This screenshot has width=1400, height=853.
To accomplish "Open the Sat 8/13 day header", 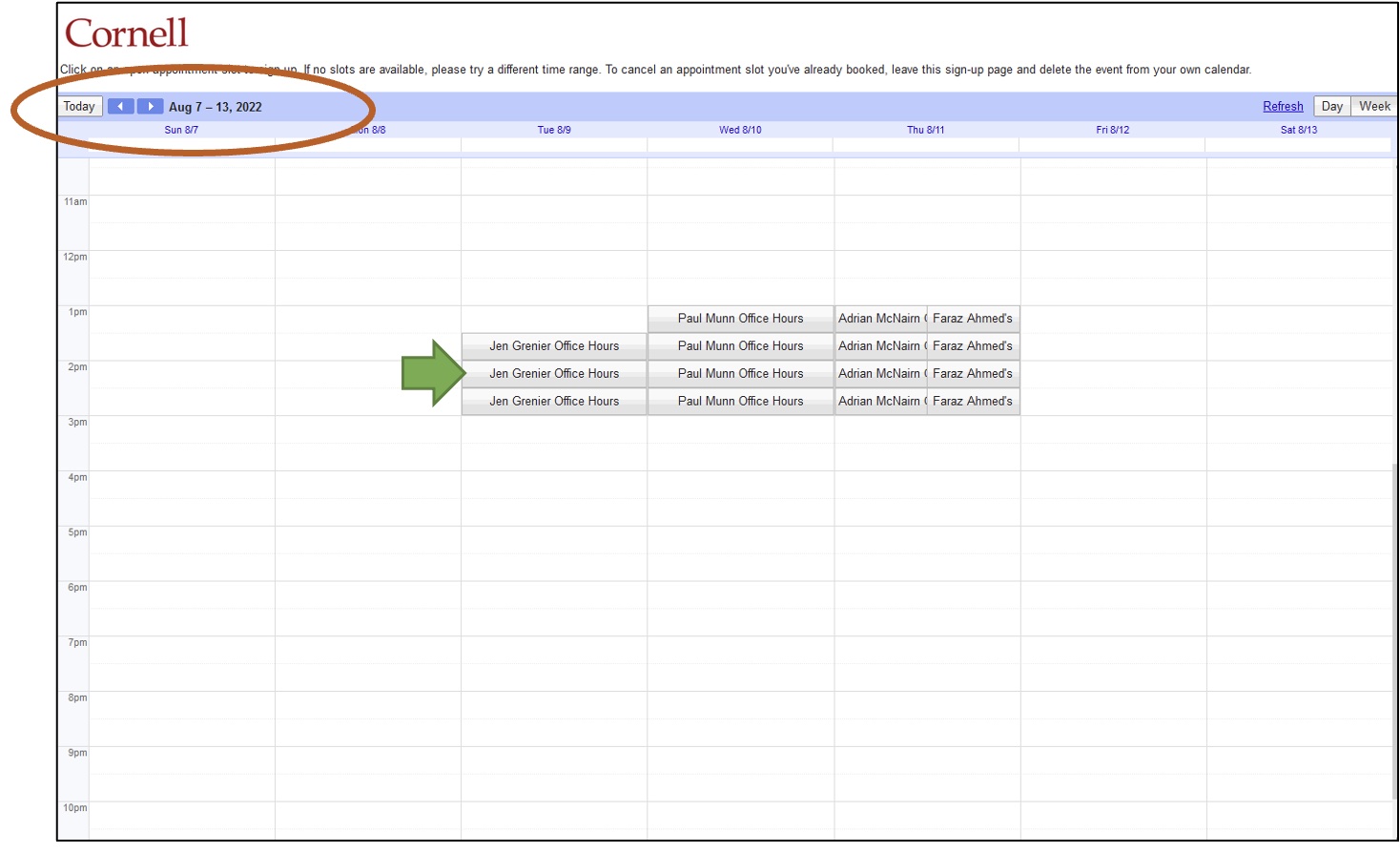I will click(x=1298, y=130).
